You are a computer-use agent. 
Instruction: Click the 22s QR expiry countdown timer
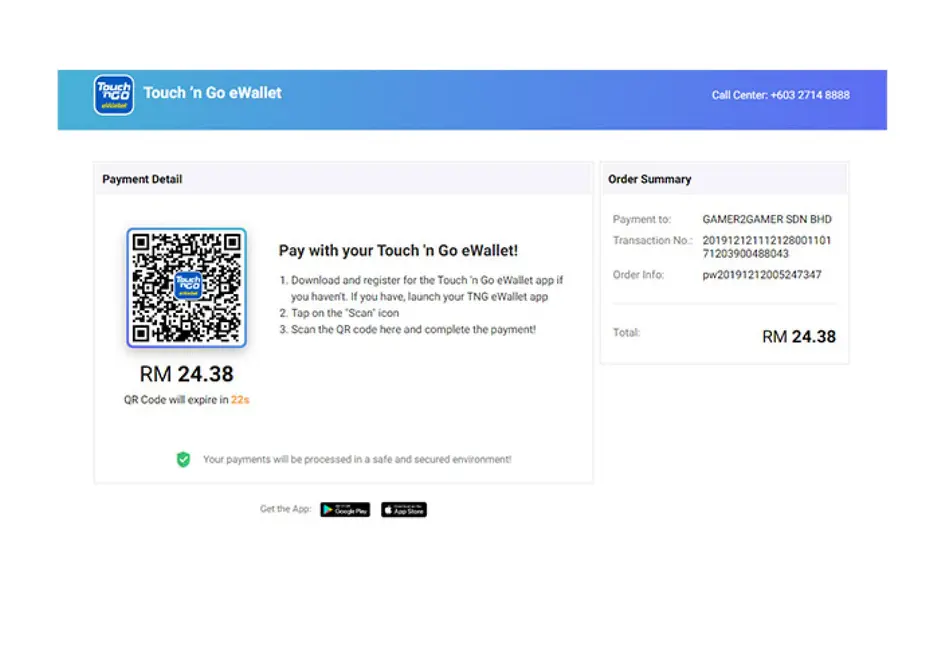240,397
